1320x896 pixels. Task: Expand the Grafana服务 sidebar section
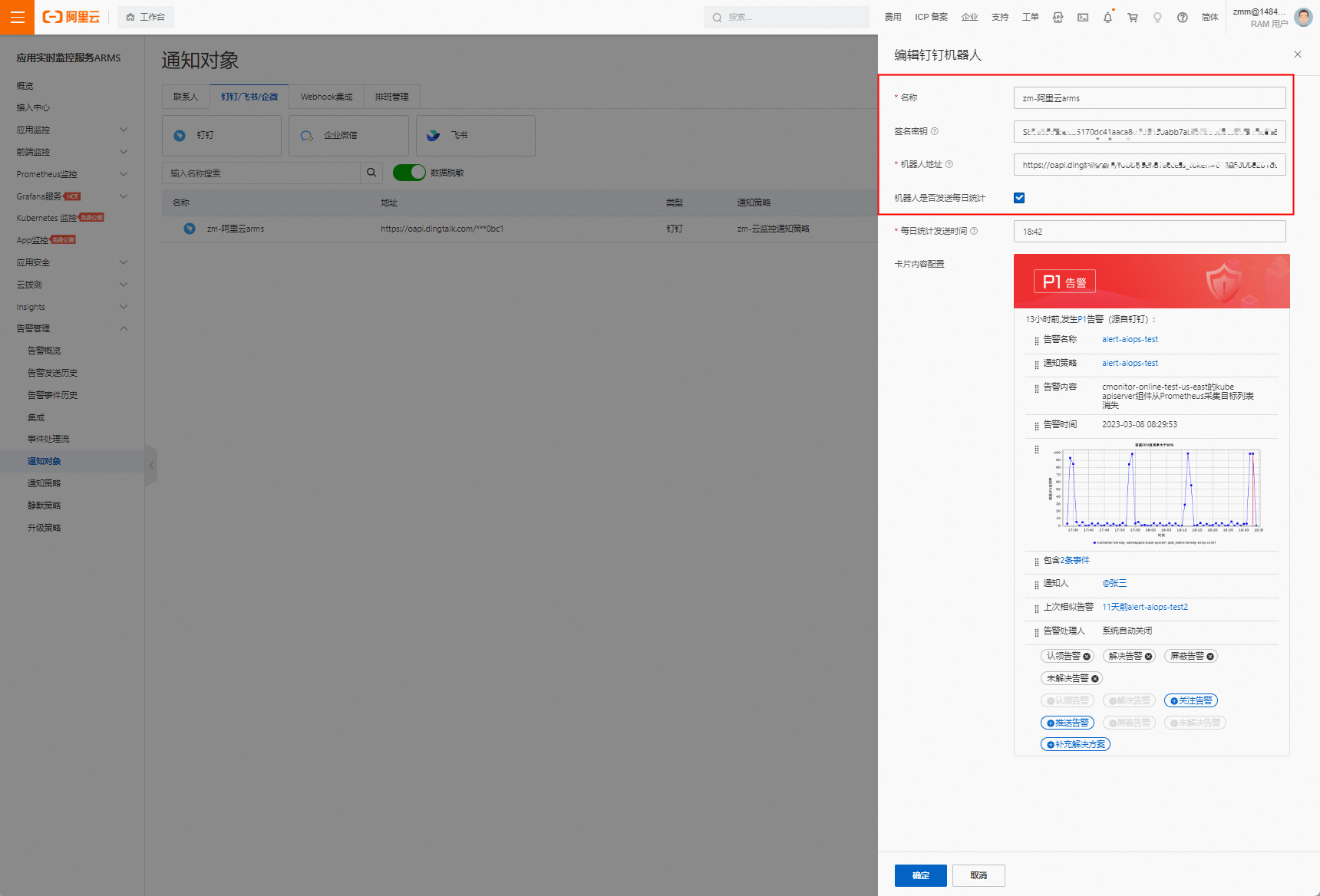tap(124, 196)
